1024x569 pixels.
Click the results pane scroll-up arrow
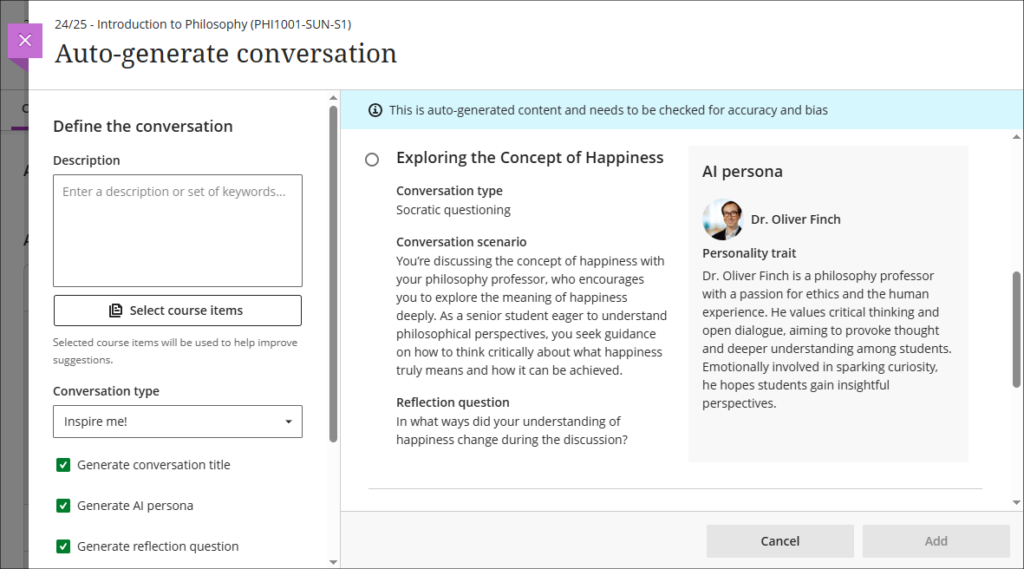click(1016, 137)
